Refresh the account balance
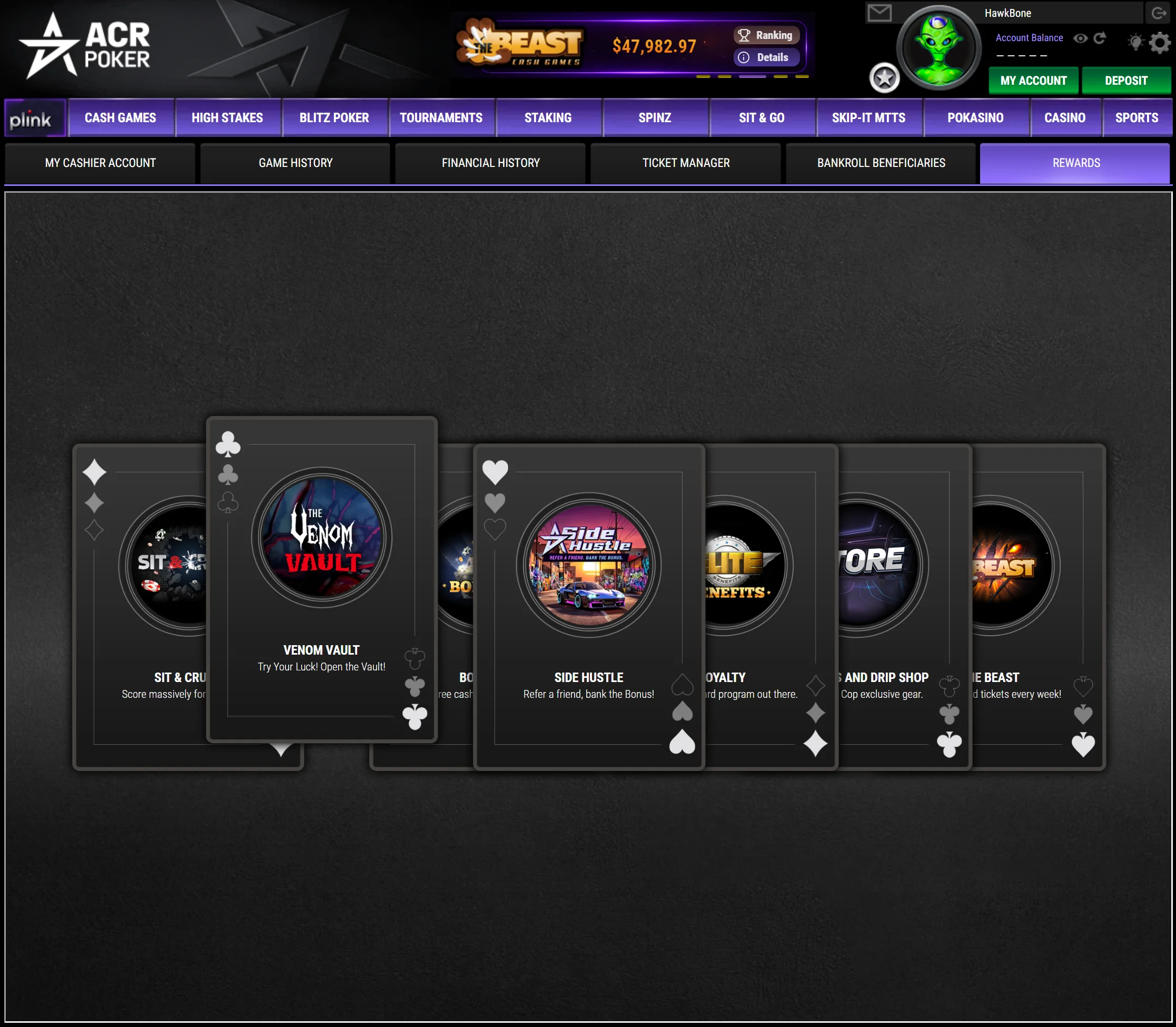The width and height of the screenshot is (1176, 1027). [x=1099, y=38]
